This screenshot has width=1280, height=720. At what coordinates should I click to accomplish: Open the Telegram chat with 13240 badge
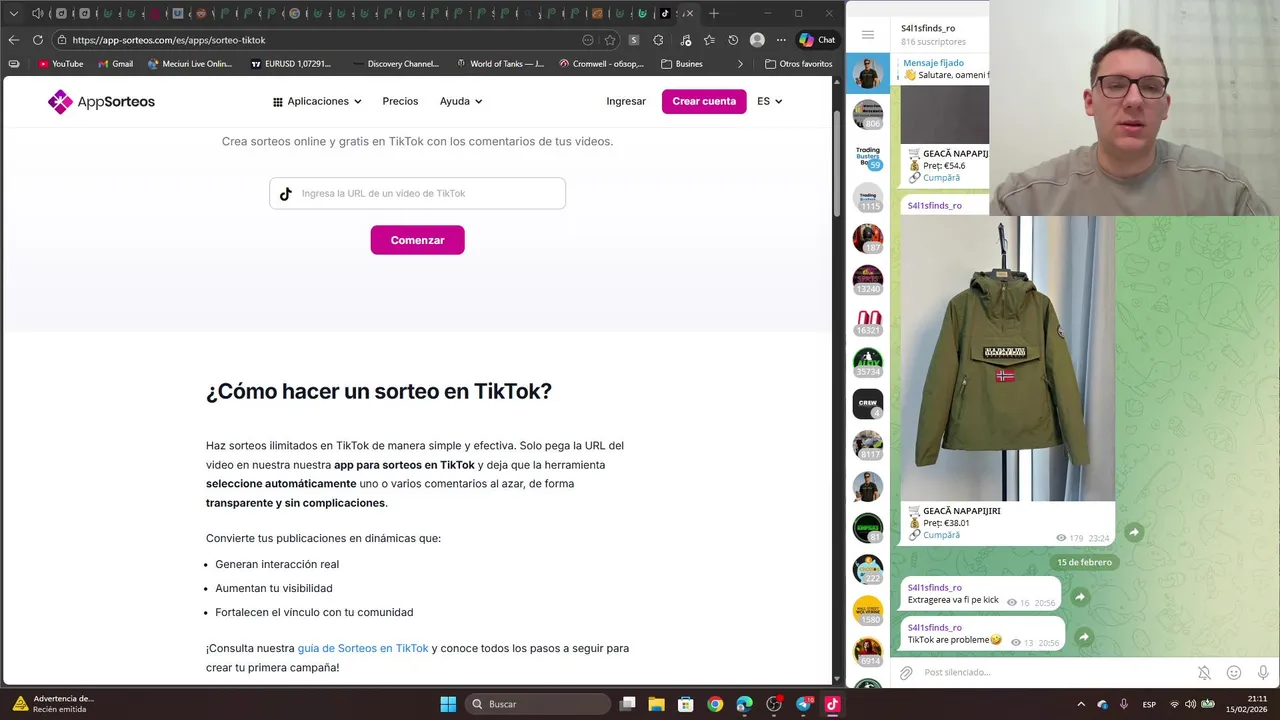pos(868,280)
